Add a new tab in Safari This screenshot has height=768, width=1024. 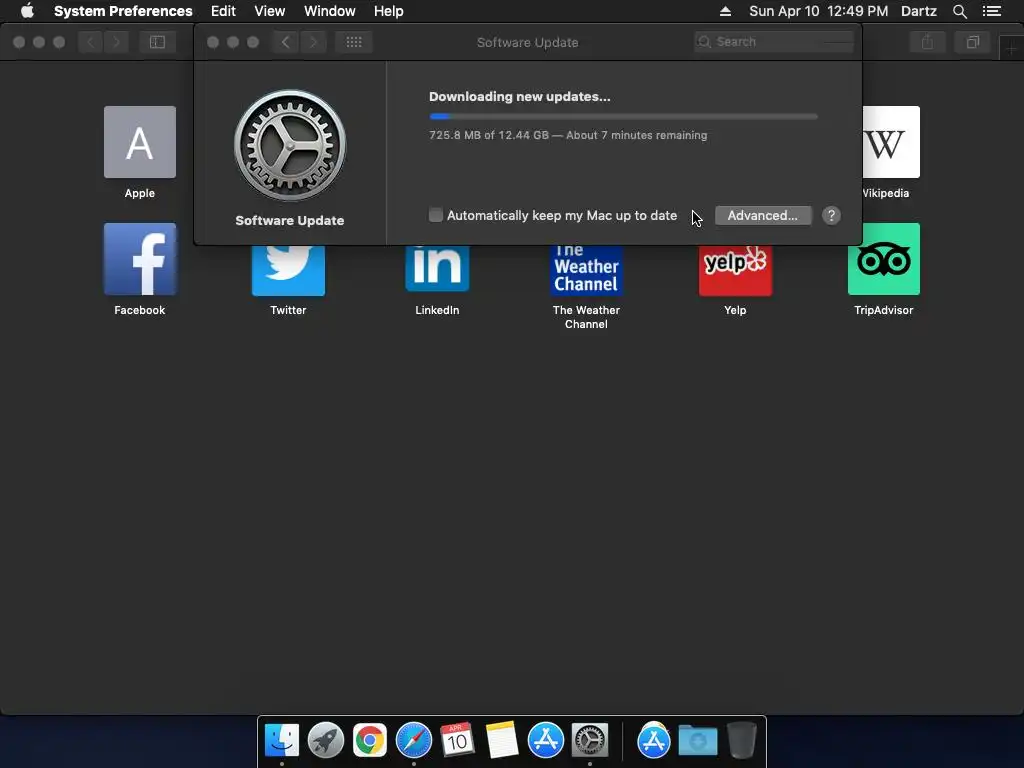(x=1012, y=49)
